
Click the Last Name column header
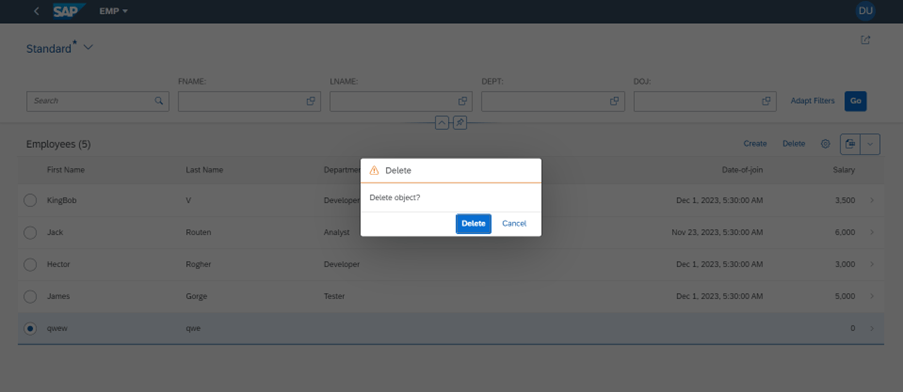coord(204,170)
